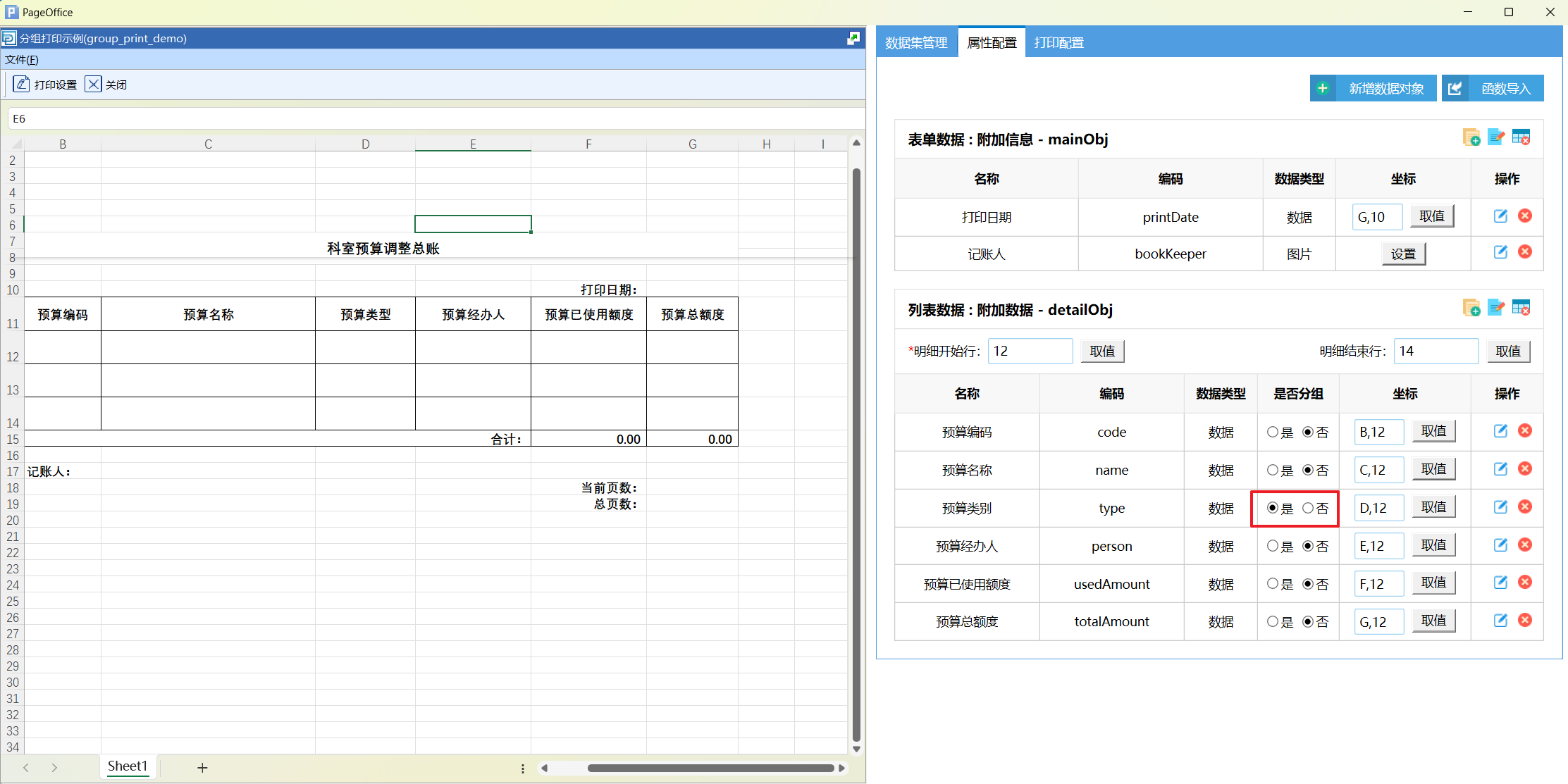Click add-field icon in mainObj header
The width and height of the screenshot is (1568, 784).
point(1471,137)
